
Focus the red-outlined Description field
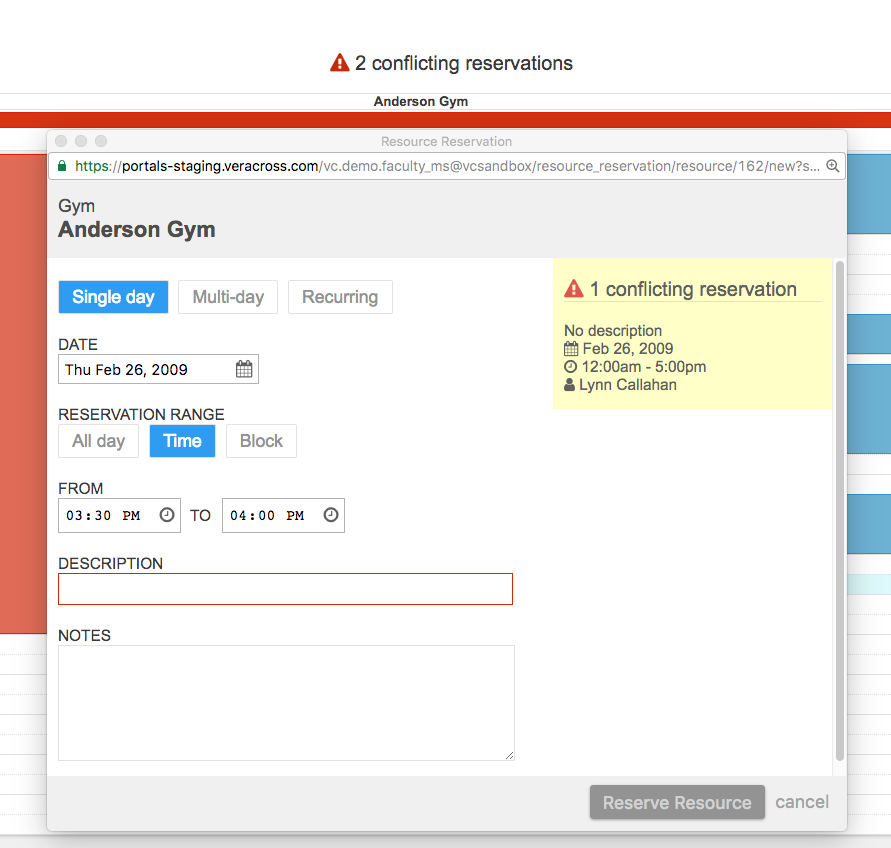pyautogui.click(x=285, y=589)
